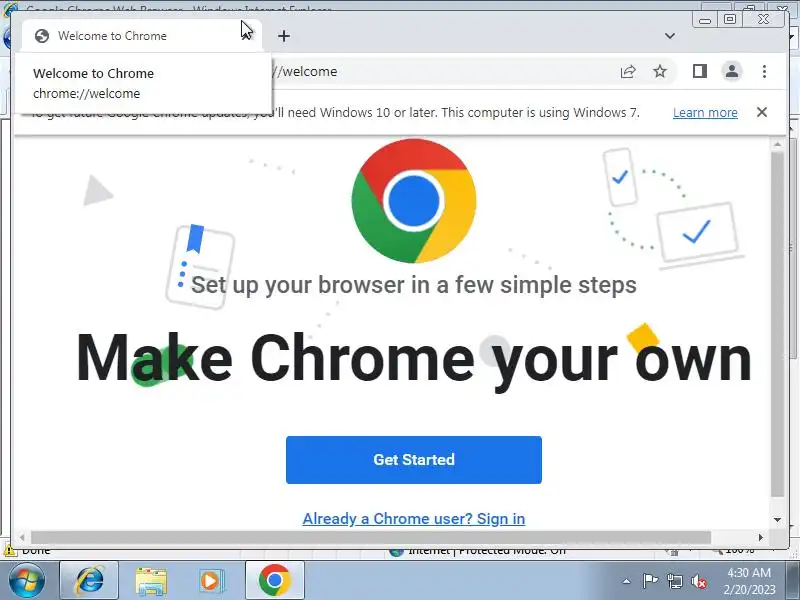Bookmark this tab with the star icon
Screen dimensions: 800x600
click(x=660, y=71)
